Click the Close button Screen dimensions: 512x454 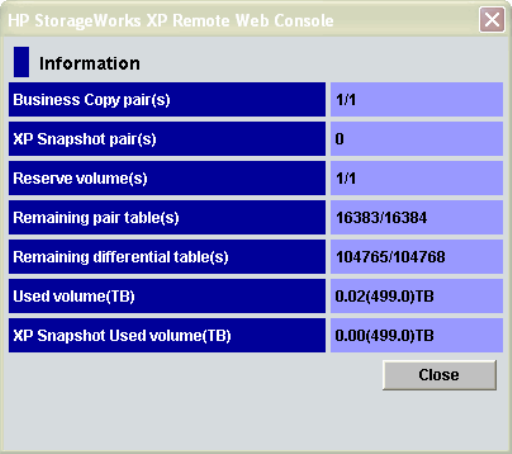[439, 375]
